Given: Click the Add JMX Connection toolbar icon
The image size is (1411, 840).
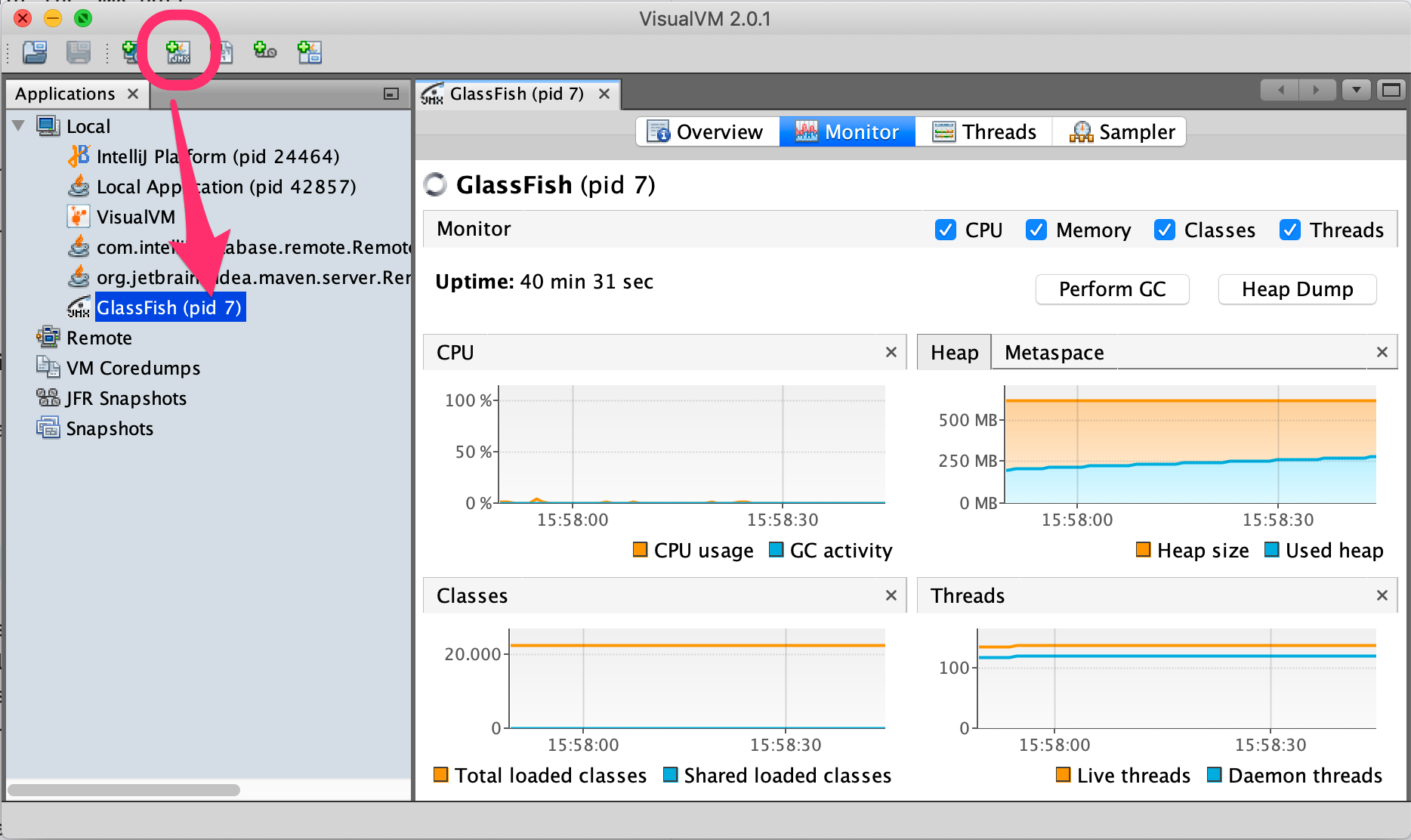Looking at the screenshot, I should (x=178, y=52).
